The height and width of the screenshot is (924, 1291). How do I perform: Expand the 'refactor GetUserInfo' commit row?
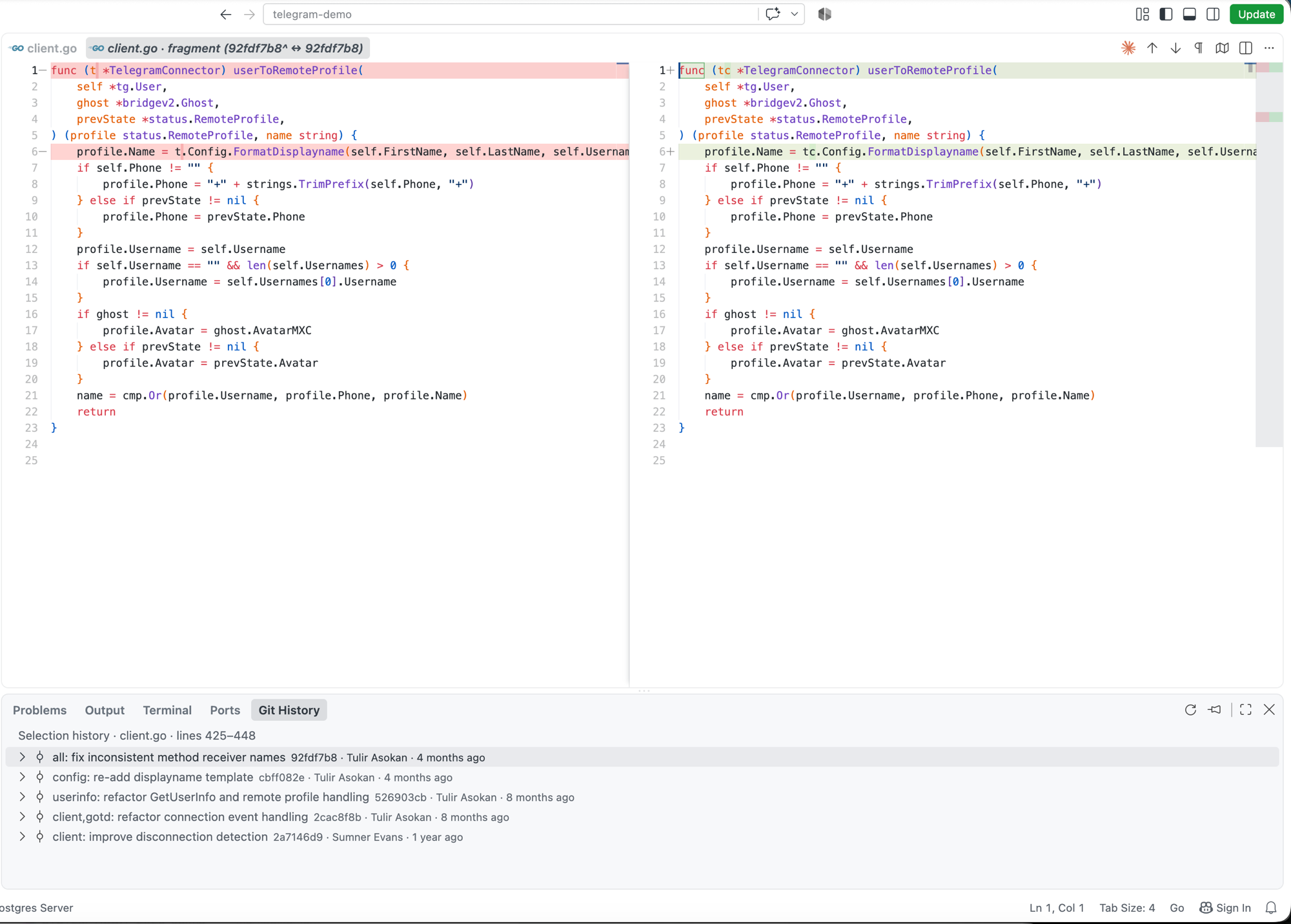[x=22, y=797]
